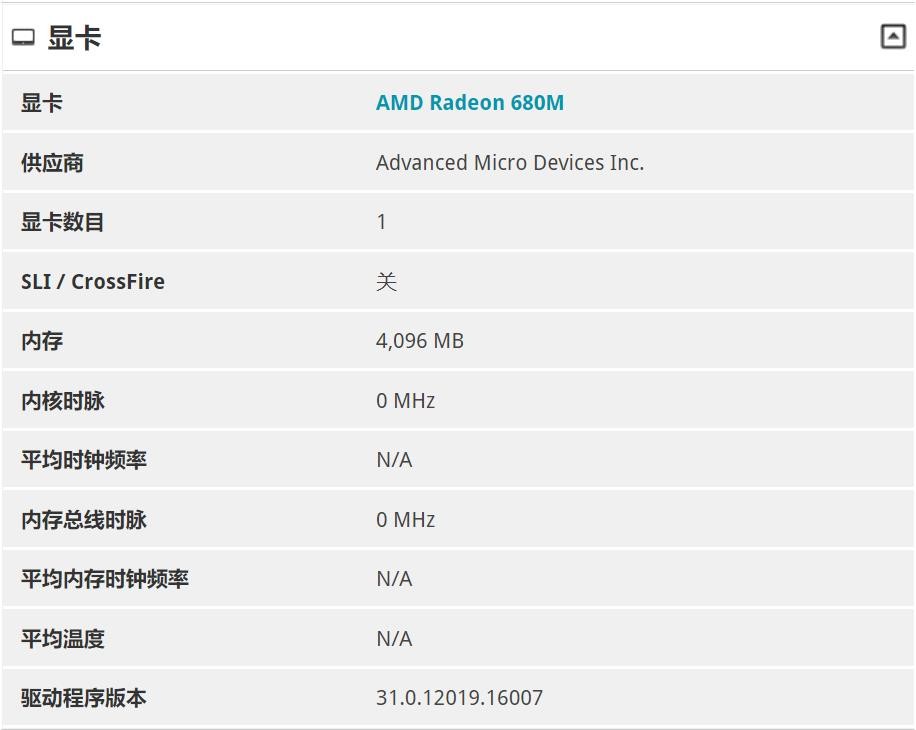Click the 平均温度 row label
This screenshot has width=916, height=730.
(x=63, y=639)
